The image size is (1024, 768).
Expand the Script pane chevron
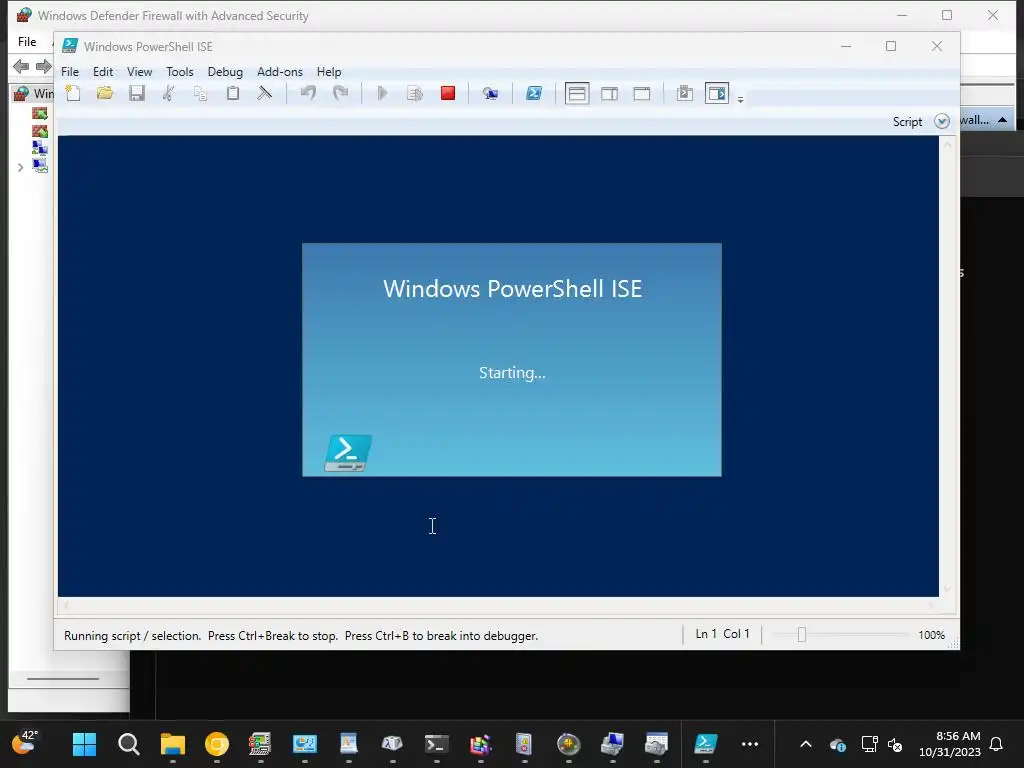click(941, 121)
